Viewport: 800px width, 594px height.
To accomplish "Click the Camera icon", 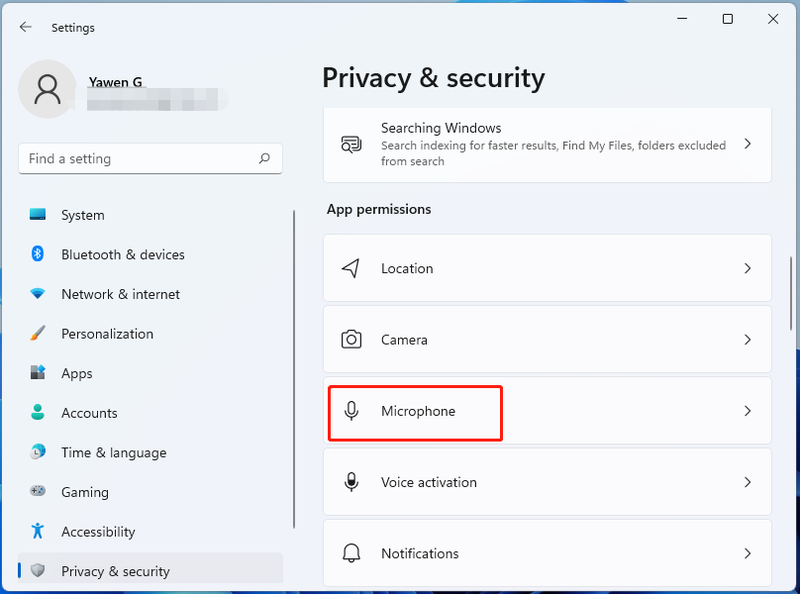I will 351,339.
